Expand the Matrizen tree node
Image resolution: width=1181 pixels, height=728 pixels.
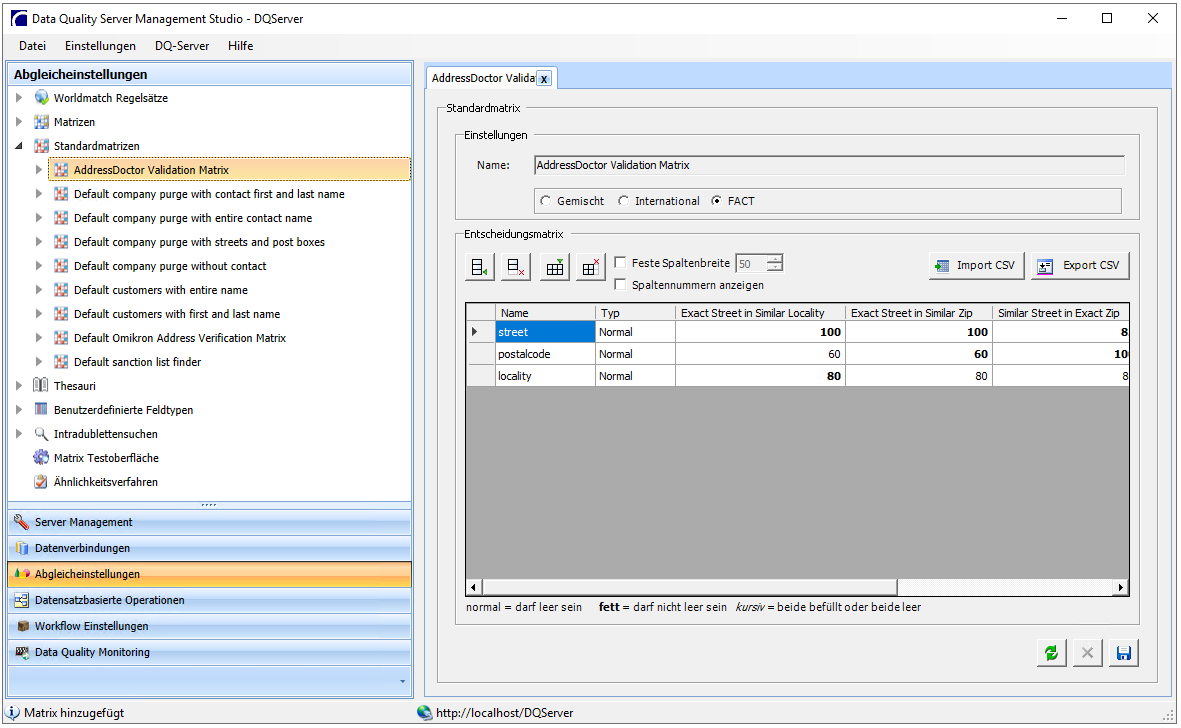click(x=20, y=122)
